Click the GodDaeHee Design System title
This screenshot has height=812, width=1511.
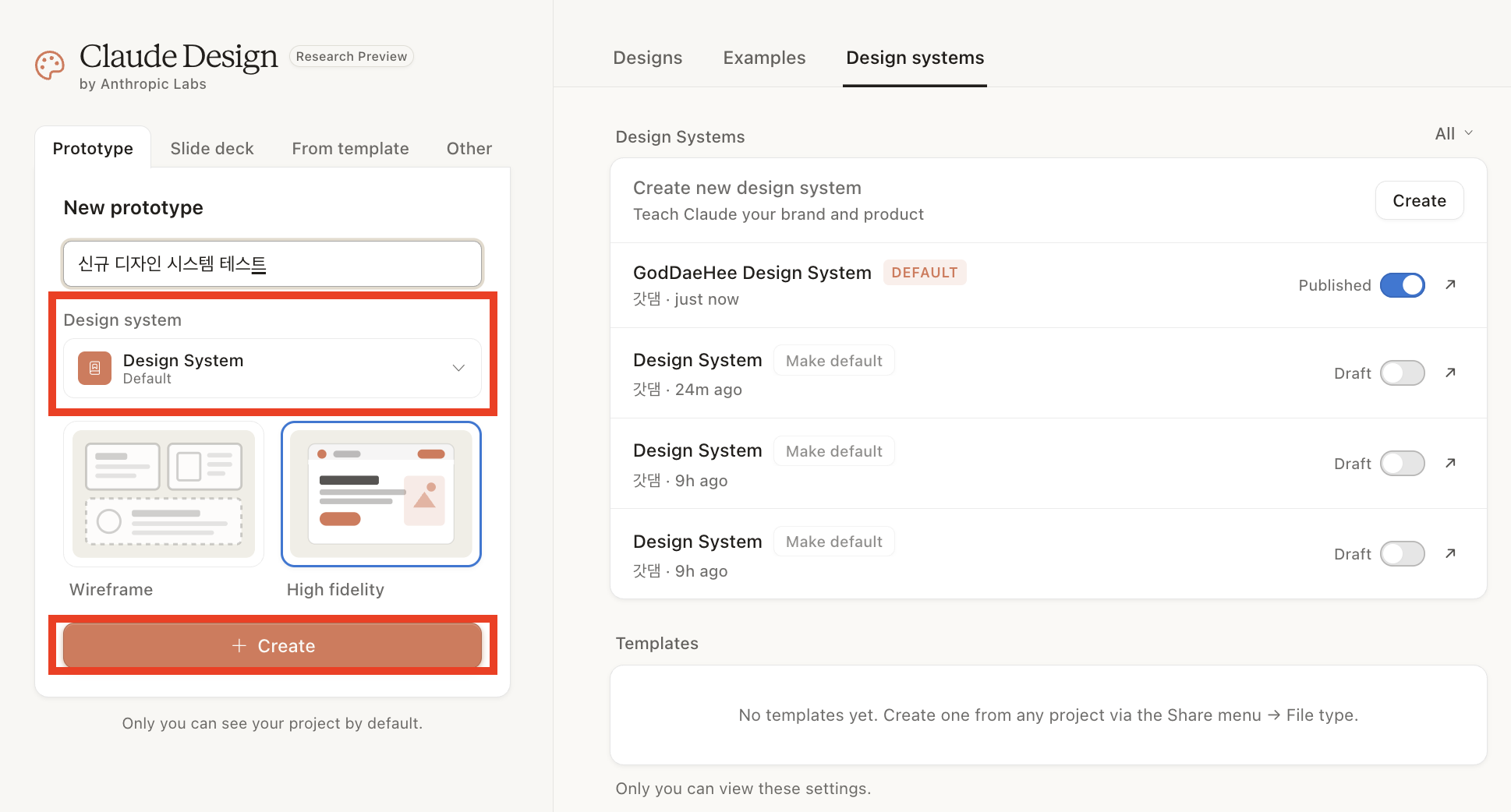tap(752, 273)
